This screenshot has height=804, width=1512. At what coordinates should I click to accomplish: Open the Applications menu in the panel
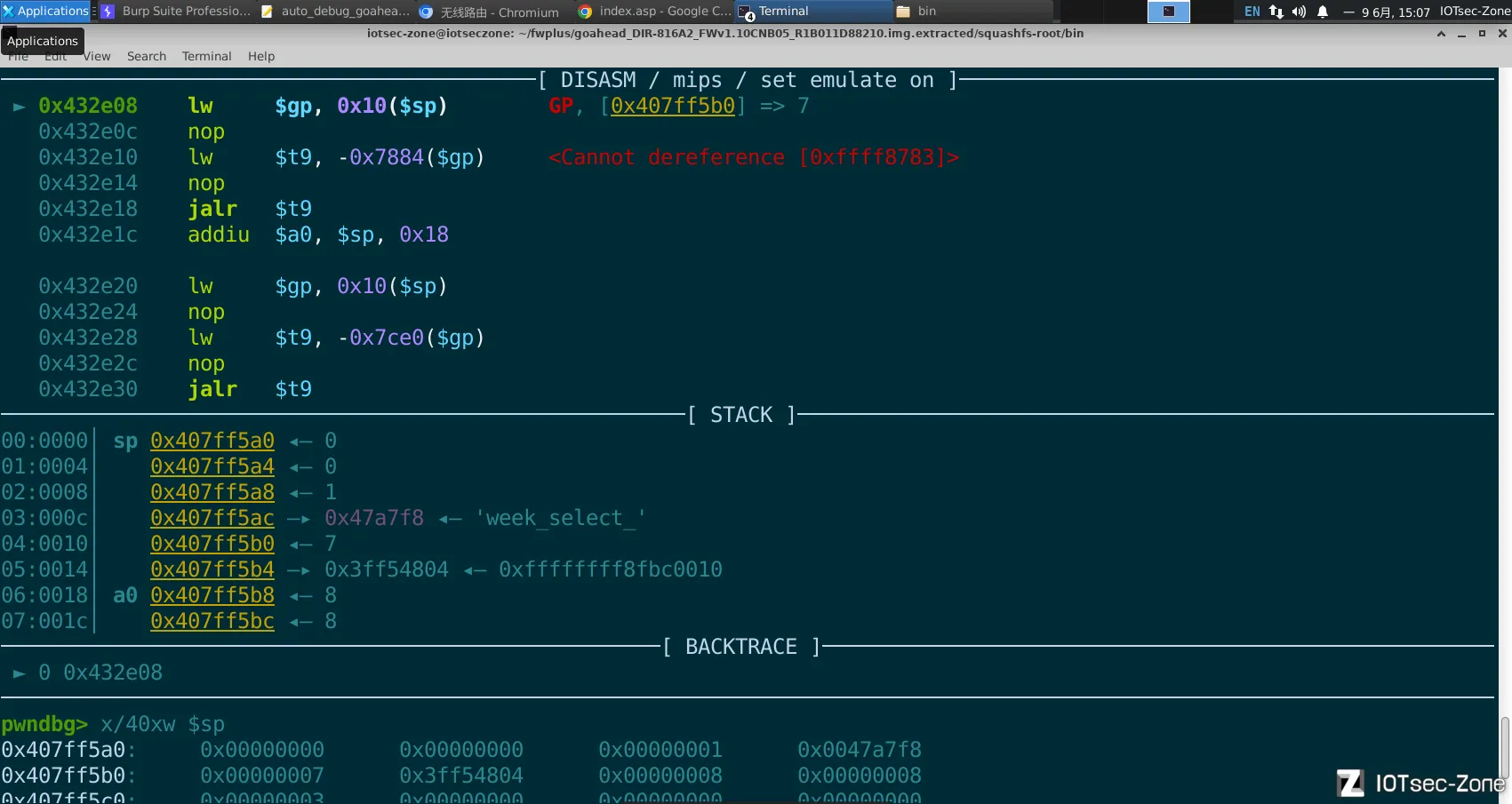click(45, 11)
